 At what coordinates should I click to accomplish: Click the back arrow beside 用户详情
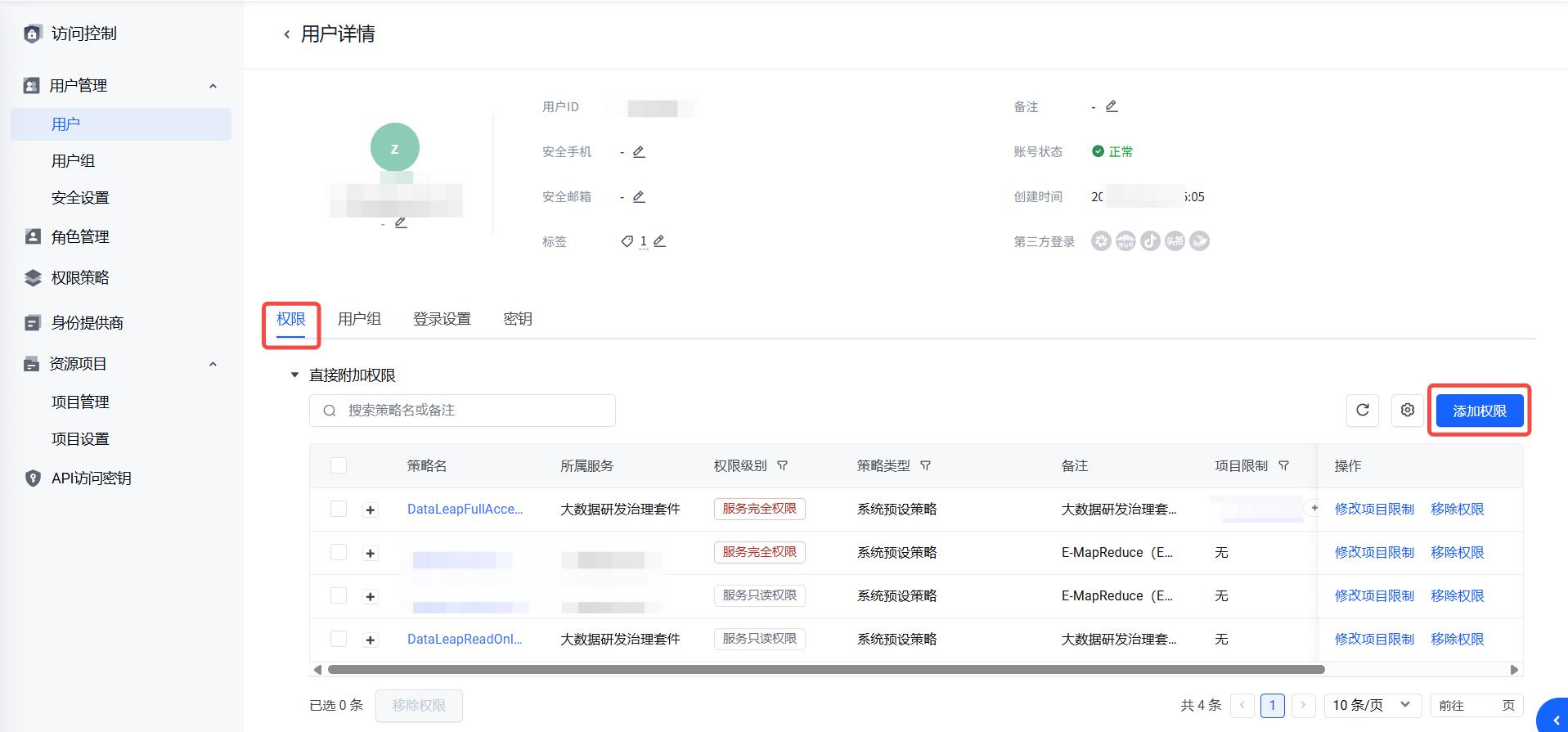click(x=286, y=34)
